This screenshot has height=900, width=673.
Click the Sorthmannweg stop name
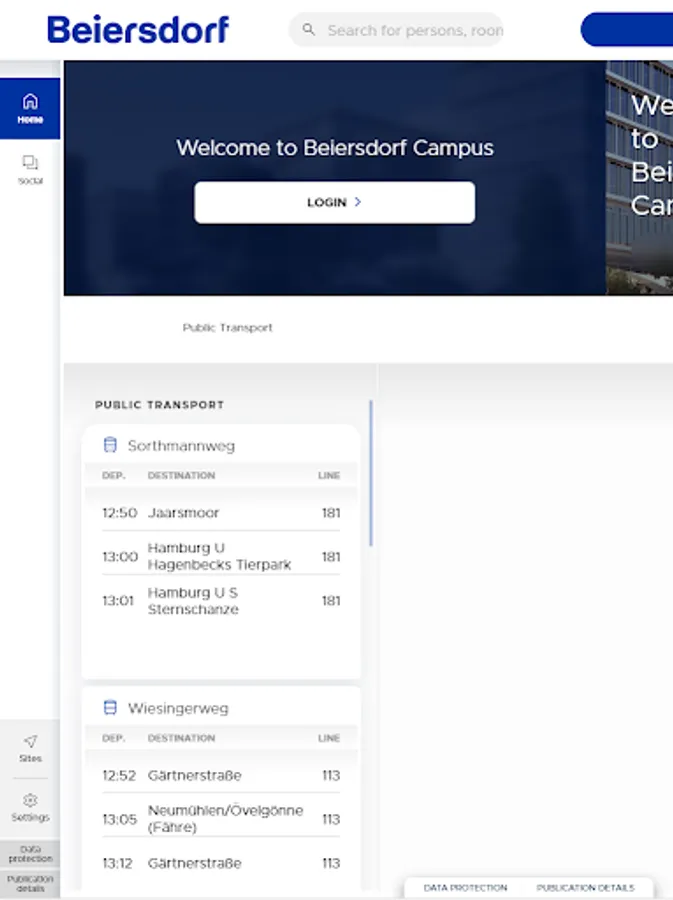coord(181,446)
